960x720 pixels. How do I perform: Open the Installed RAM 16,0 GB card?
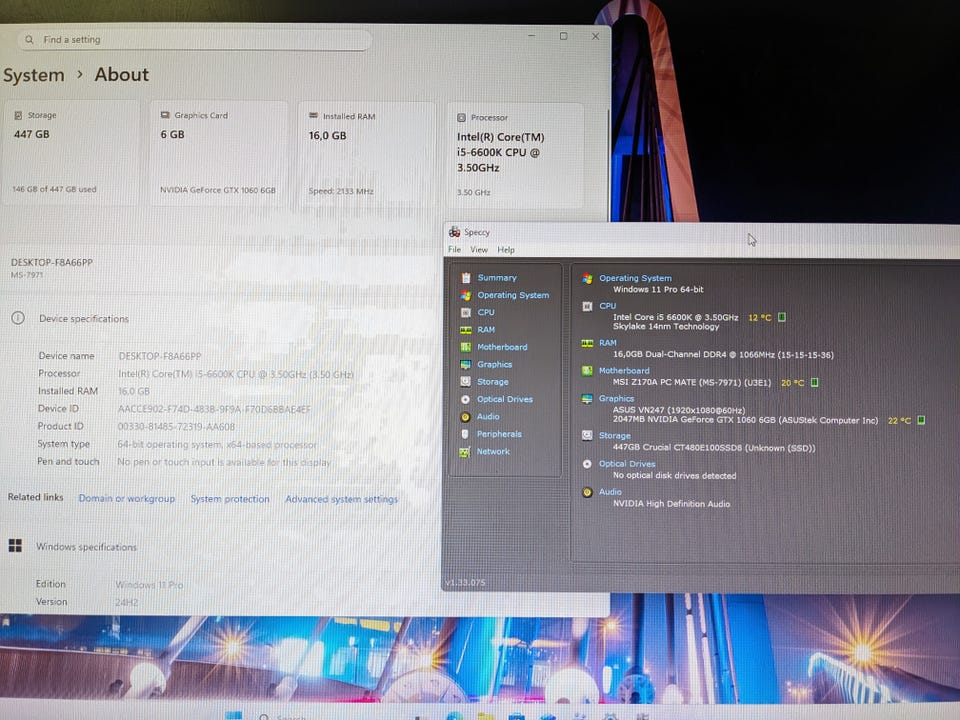(x=367, y=154)
